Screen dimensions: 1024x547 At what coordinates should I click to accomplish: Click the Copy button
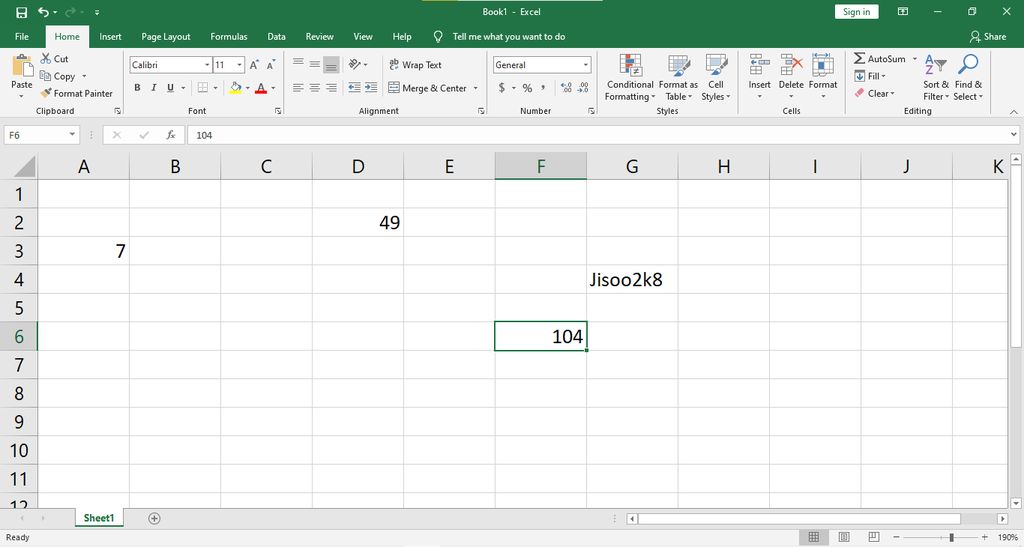click(x=57, y=76)
